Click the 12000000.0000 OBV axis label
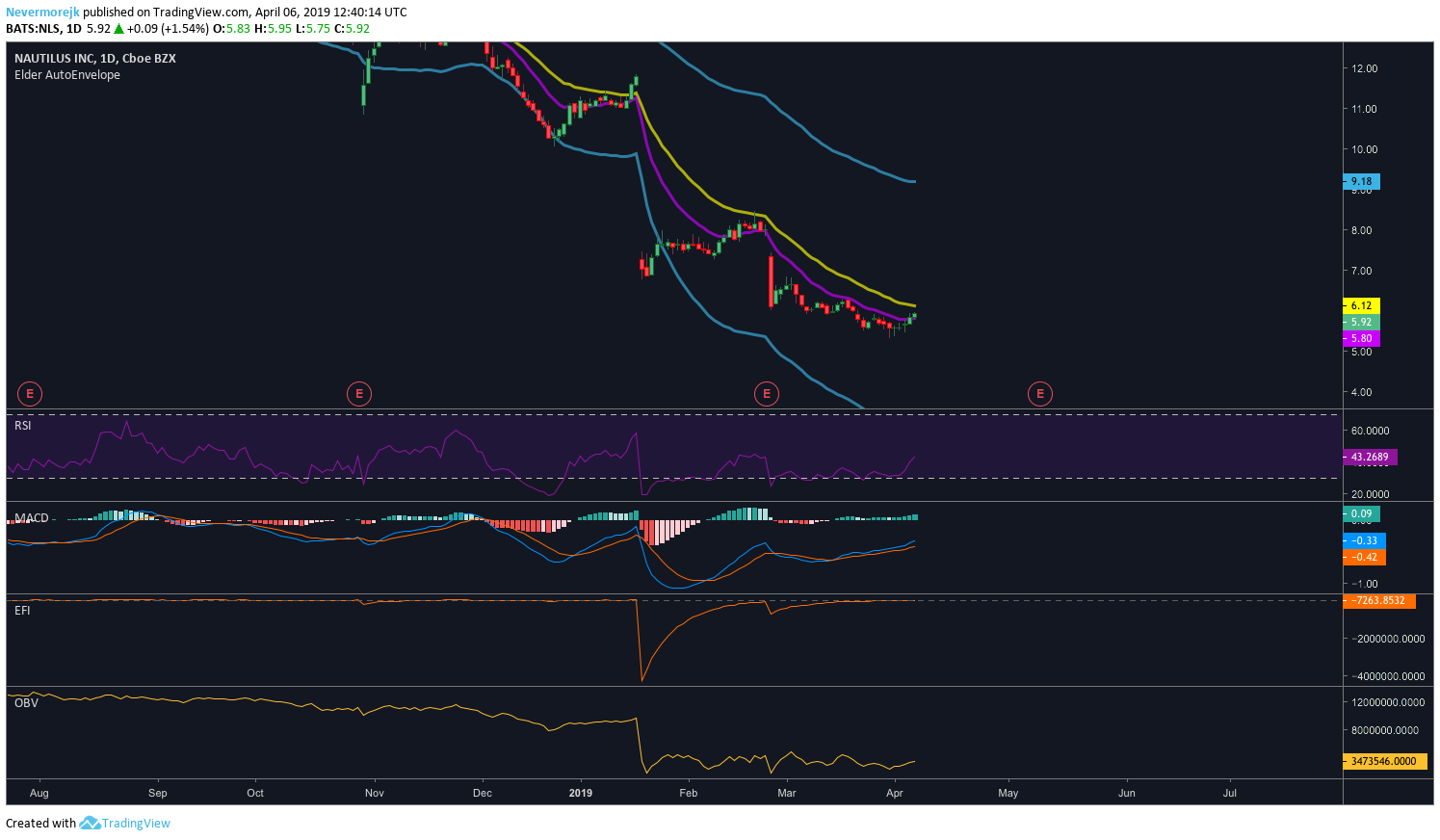The image size is (1440, 840). coord(1388,702)
